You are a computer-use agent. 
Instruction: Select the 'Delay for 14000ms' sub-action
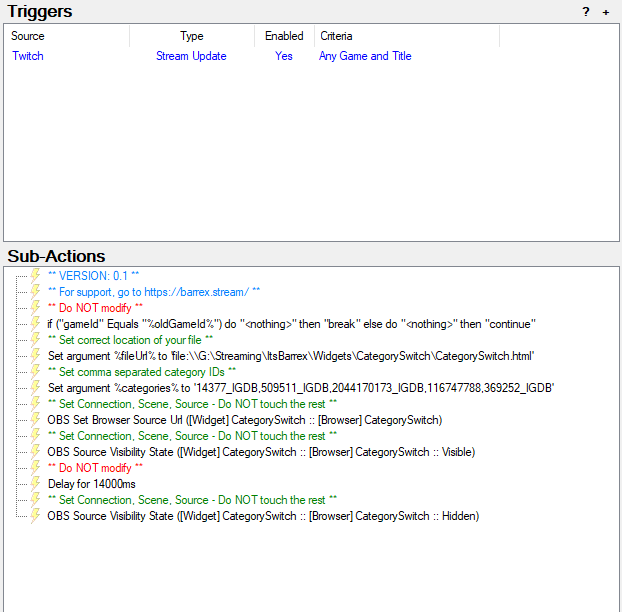point(90,484)
